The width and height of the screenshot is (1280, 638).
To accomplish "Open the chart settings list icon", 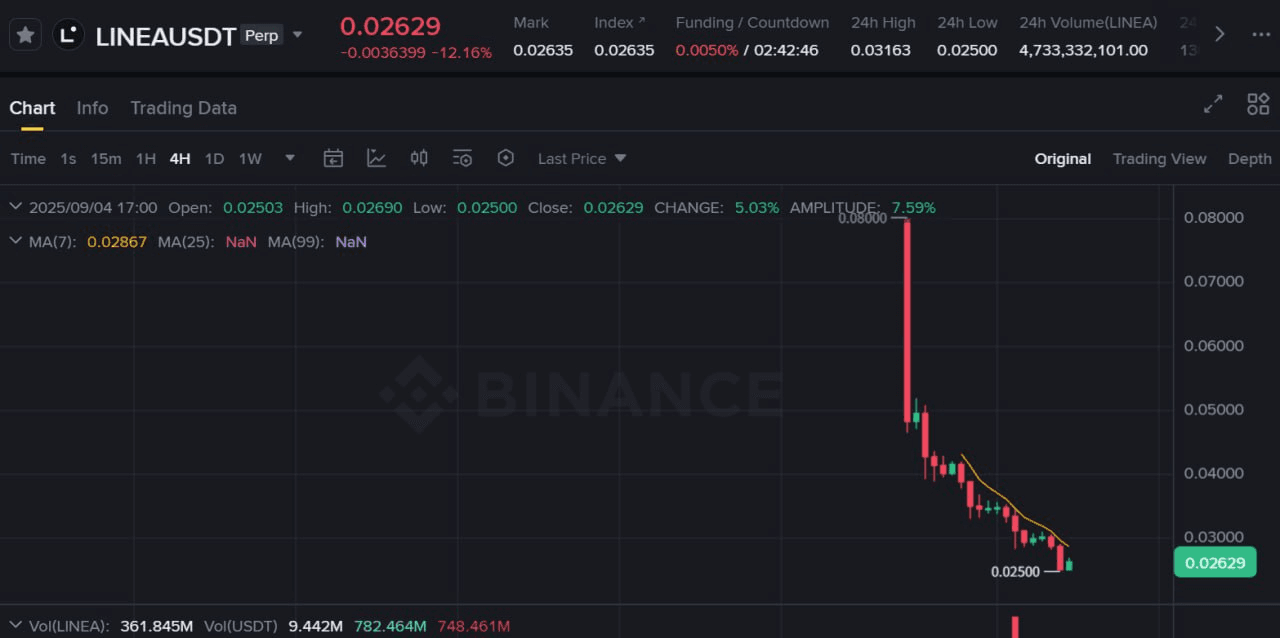I will 462,158.
